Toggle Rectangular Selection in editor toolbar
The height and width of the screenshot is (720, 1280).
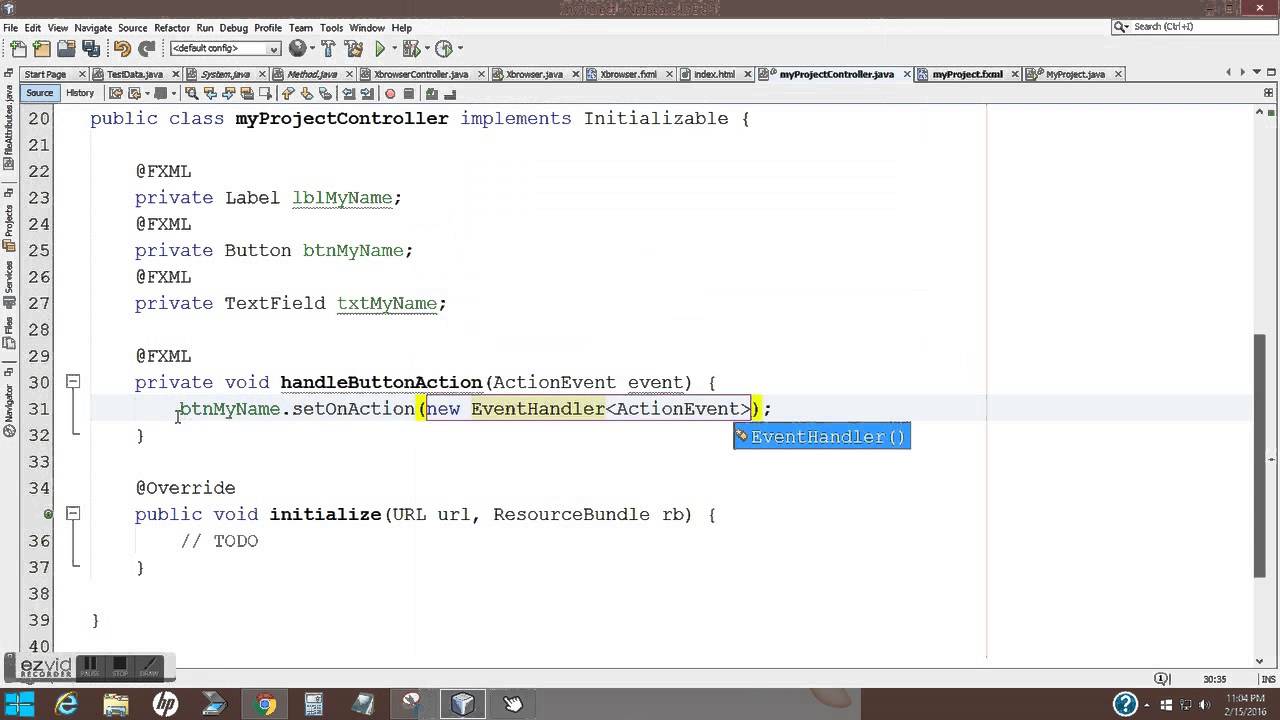tap(265, 93)
